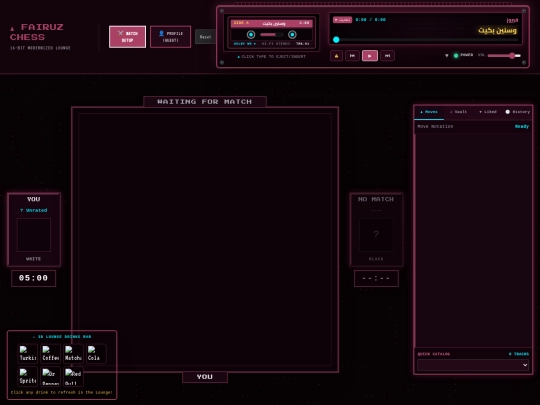Click the left cassette reel
The height and width of the screenshot is (405, 540).
(x=251, y=34)
